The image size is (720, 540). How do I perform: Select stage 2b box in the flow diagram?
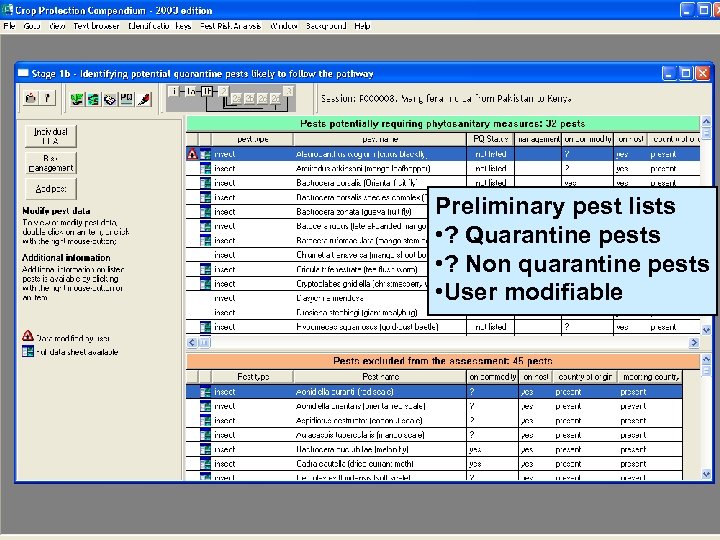click(249, 99)
